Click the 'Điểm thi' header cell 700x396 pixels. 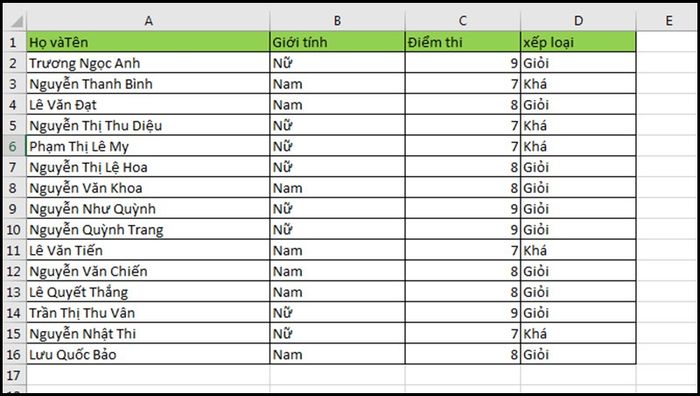(x=462, y=42)
